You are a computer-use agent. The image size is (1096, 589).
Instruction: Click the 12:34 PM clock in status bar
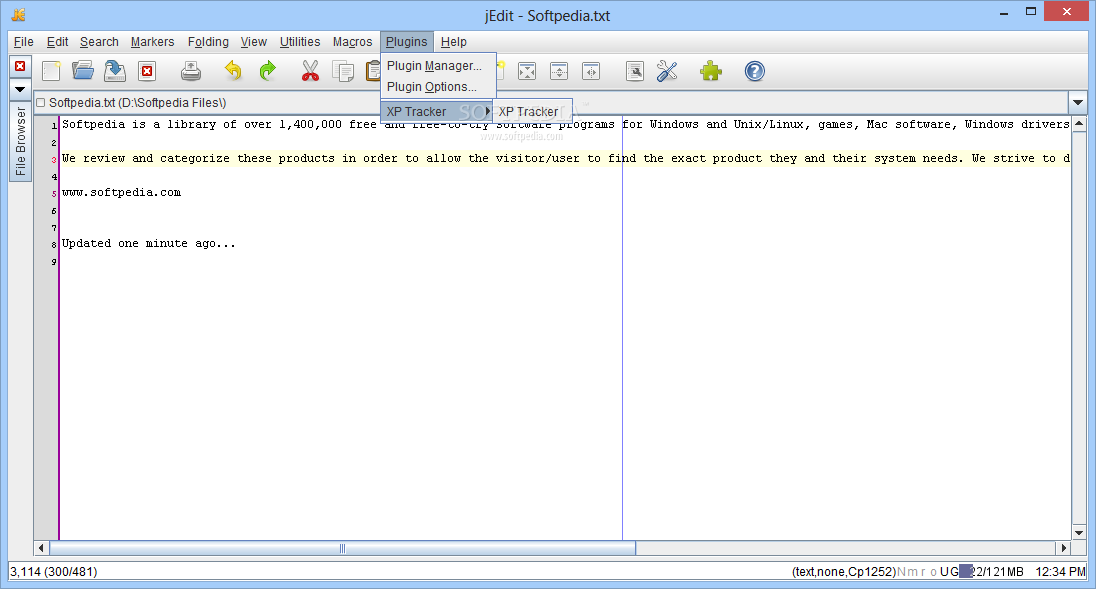coord(1060,572)
